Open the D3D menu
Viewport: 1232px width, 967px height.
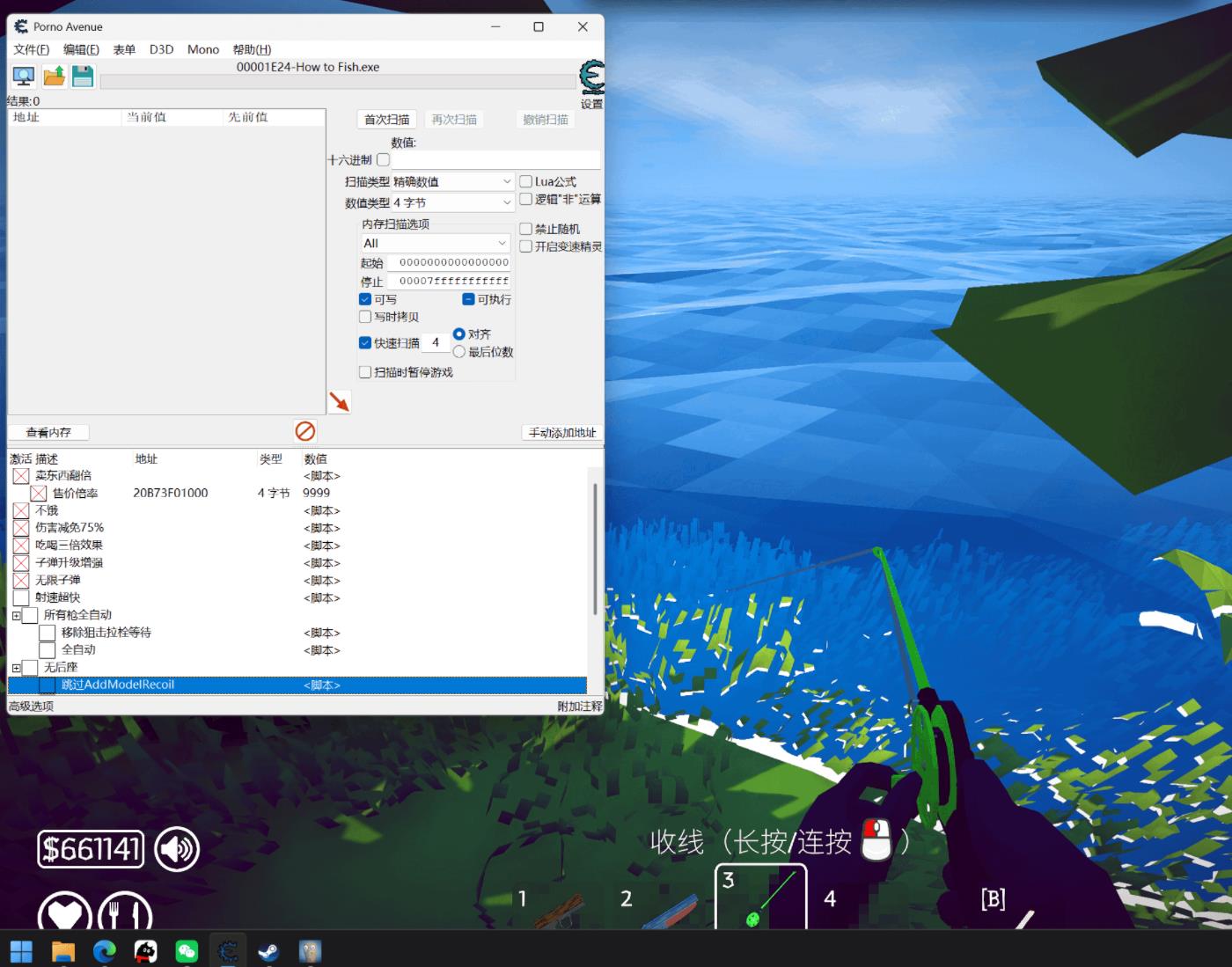[161, 49]
